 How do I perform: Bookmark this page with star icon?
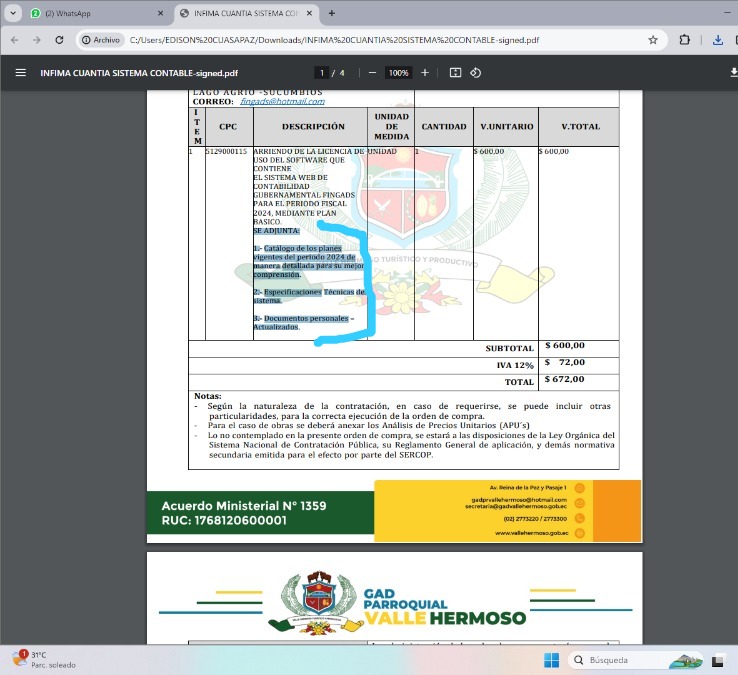click(653, 40)
